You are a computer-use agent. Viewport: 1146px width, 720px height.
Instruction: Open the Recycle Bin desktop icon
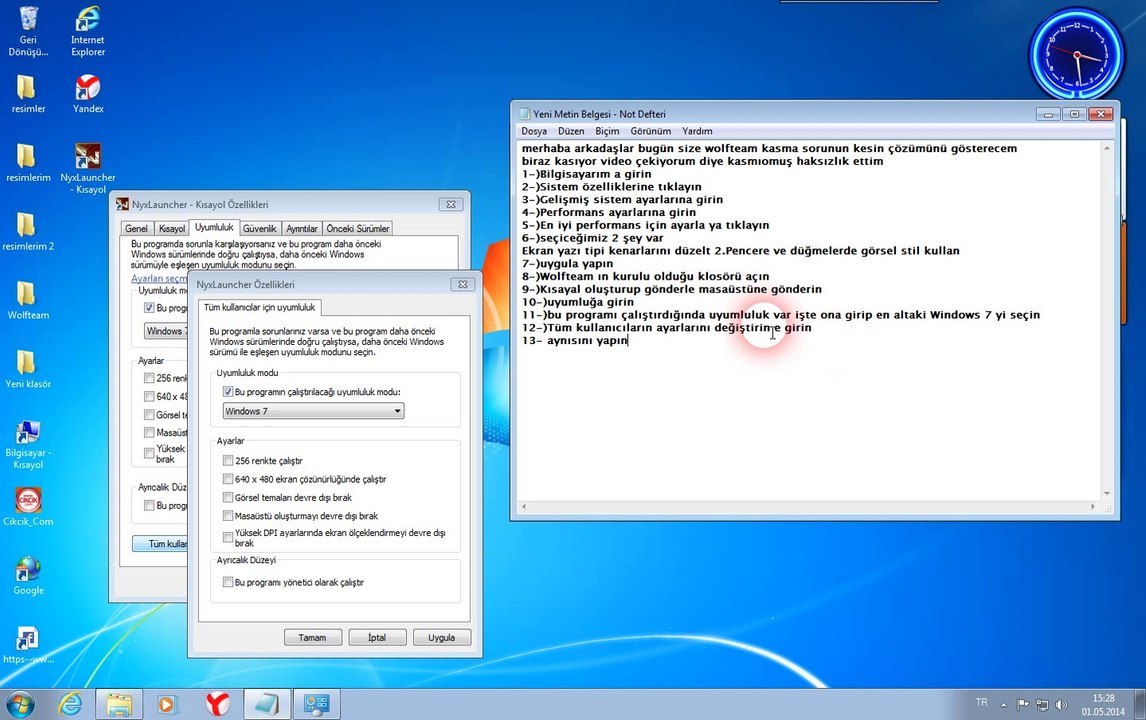[28, 31]
